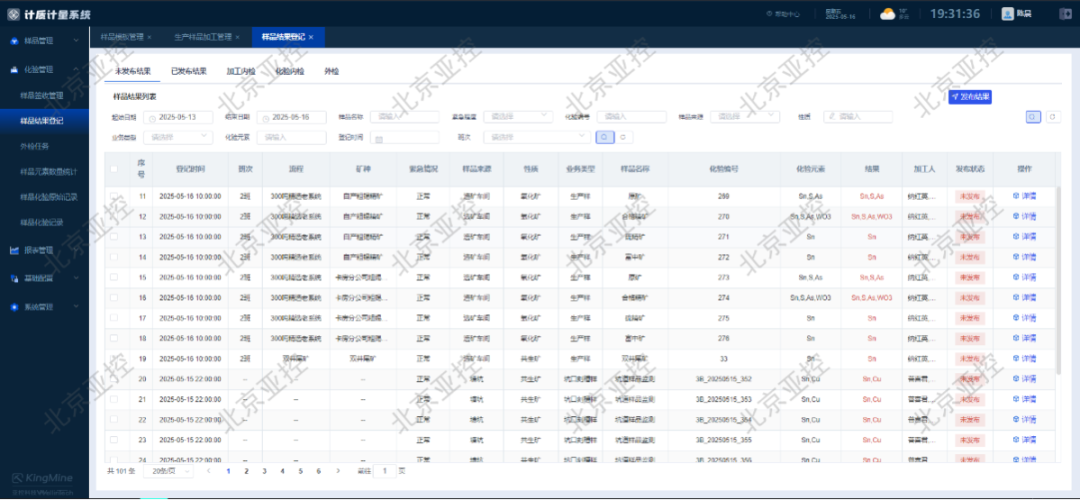Click the 起始日期 field showing 2025-05-13

point(178,117)
